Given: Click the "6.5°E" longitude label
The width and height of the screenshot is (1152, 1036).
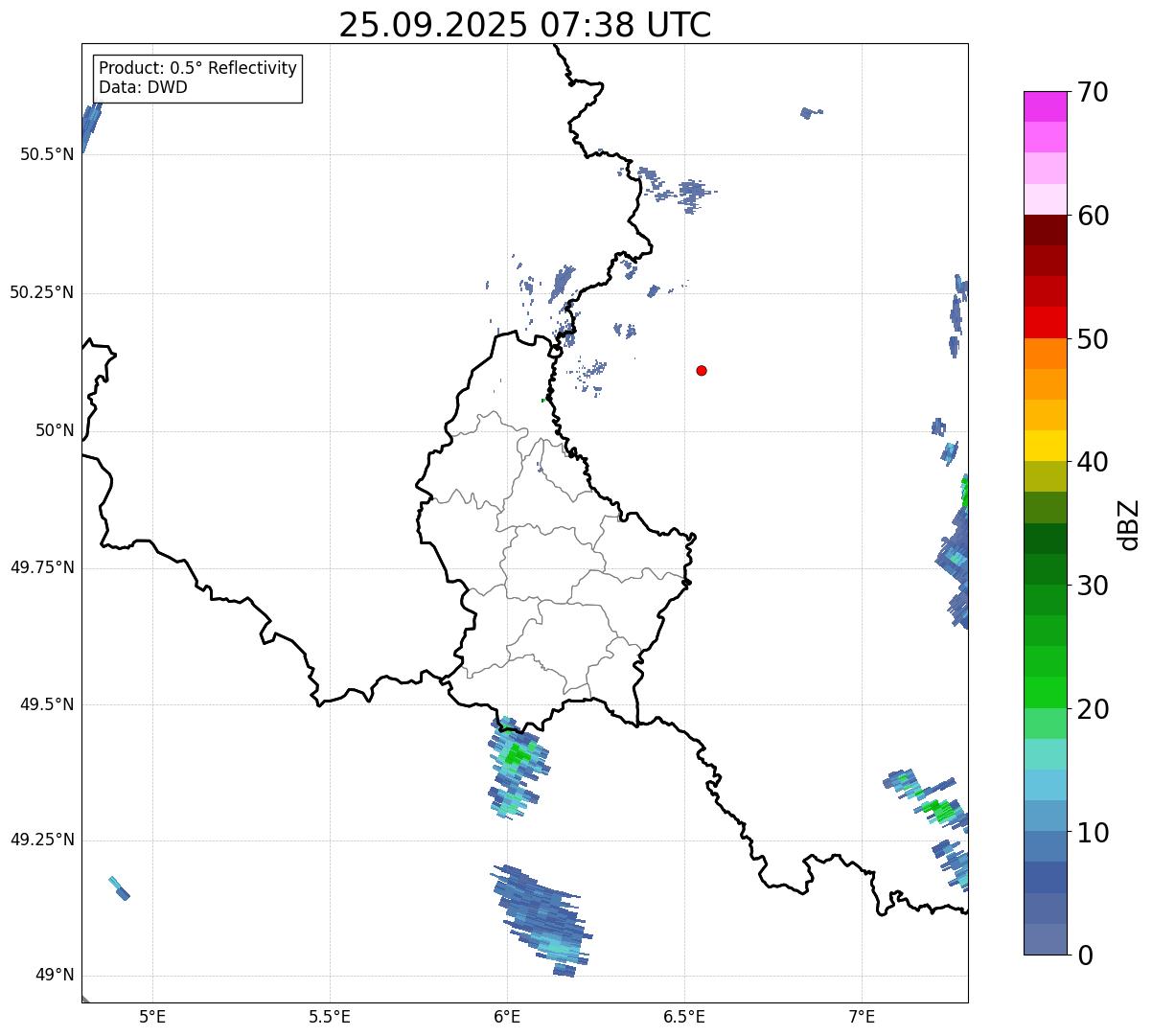Looking at the screenshot, I should click(x=684, y=1017).
